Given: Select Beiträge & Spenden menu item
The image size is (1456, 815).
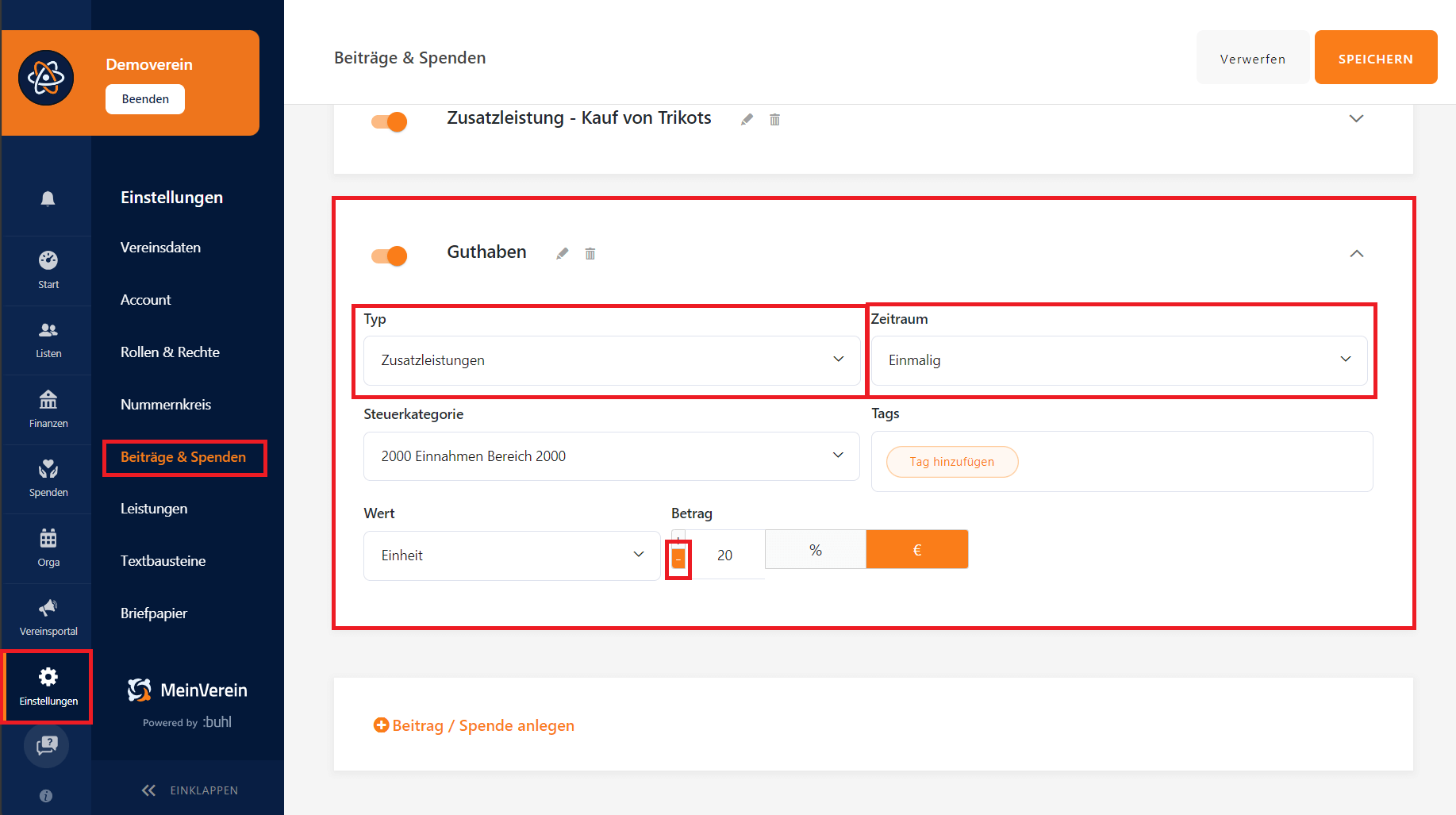Looking at the screenshot, I should (183, 457).
